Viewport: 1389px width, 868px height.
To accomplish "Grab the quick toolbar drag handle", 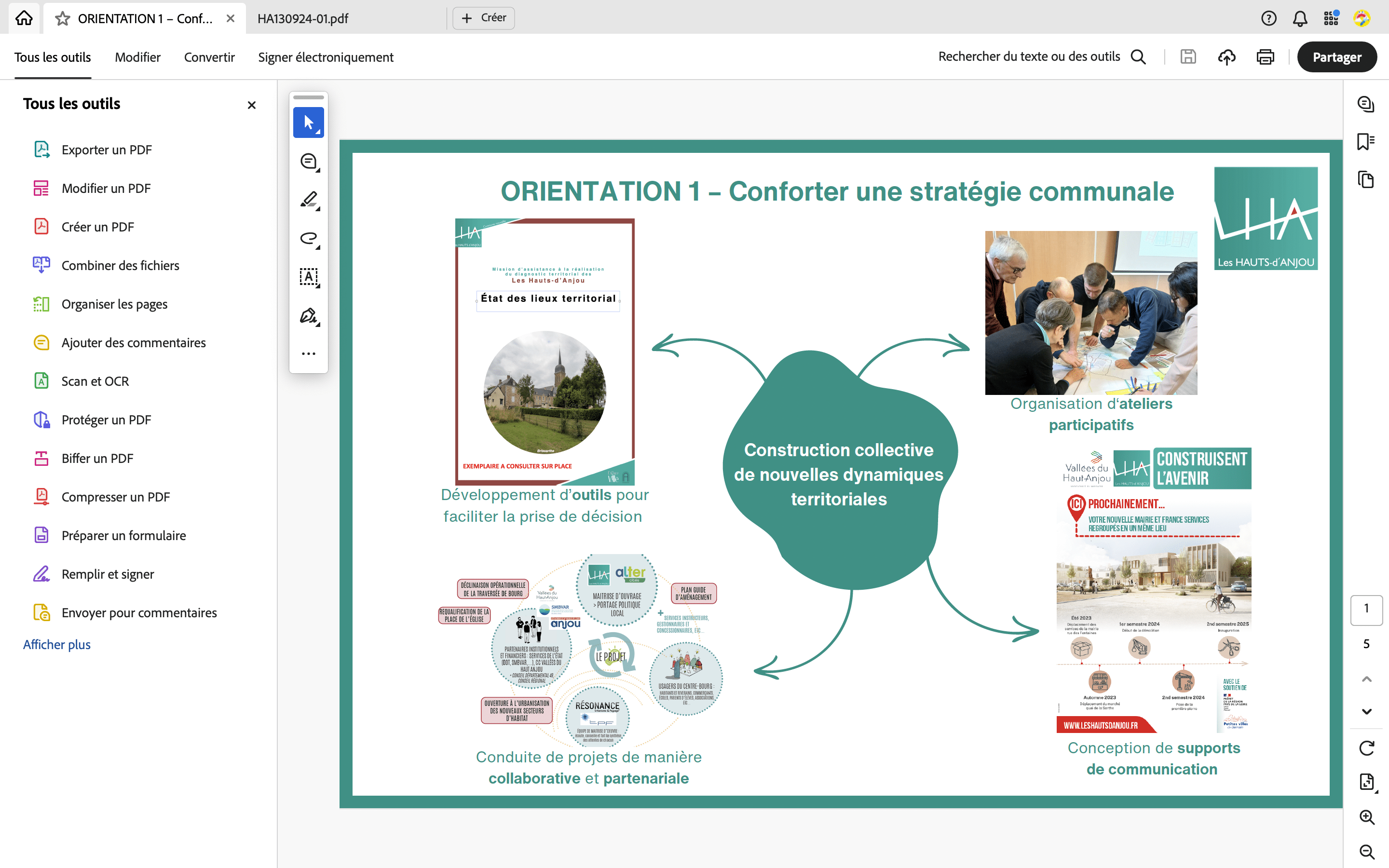I will coord(309,97).
